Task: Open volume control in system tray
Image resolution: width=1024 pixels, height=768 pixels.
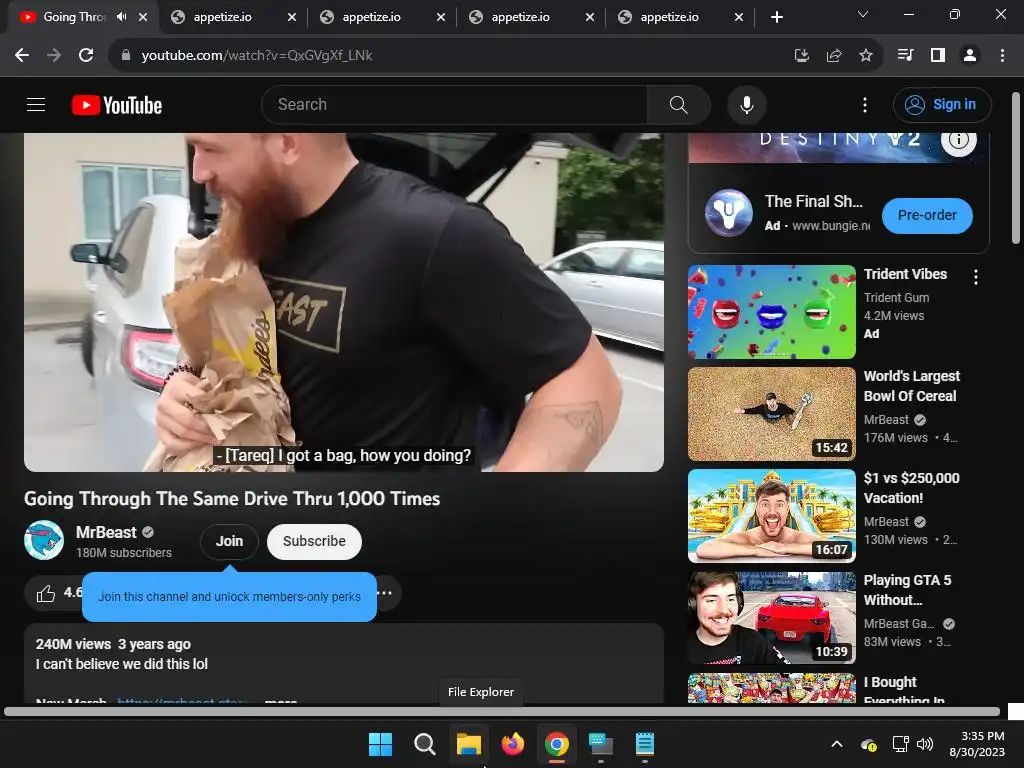Action: pyautogui.click(x=925, y=744)
